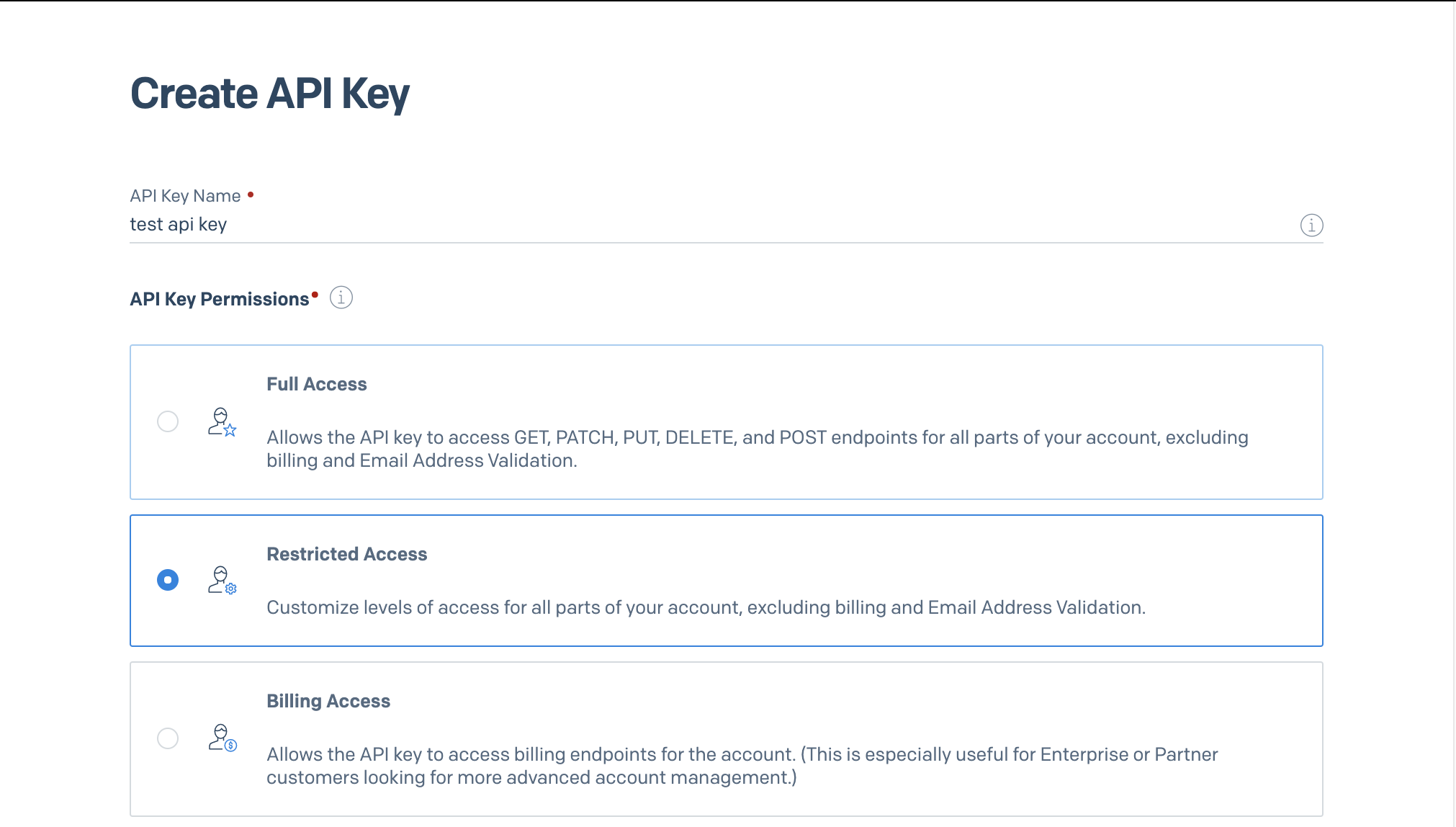
Task: Click the selected Restricted Access radio button
Action: (167, 580)
